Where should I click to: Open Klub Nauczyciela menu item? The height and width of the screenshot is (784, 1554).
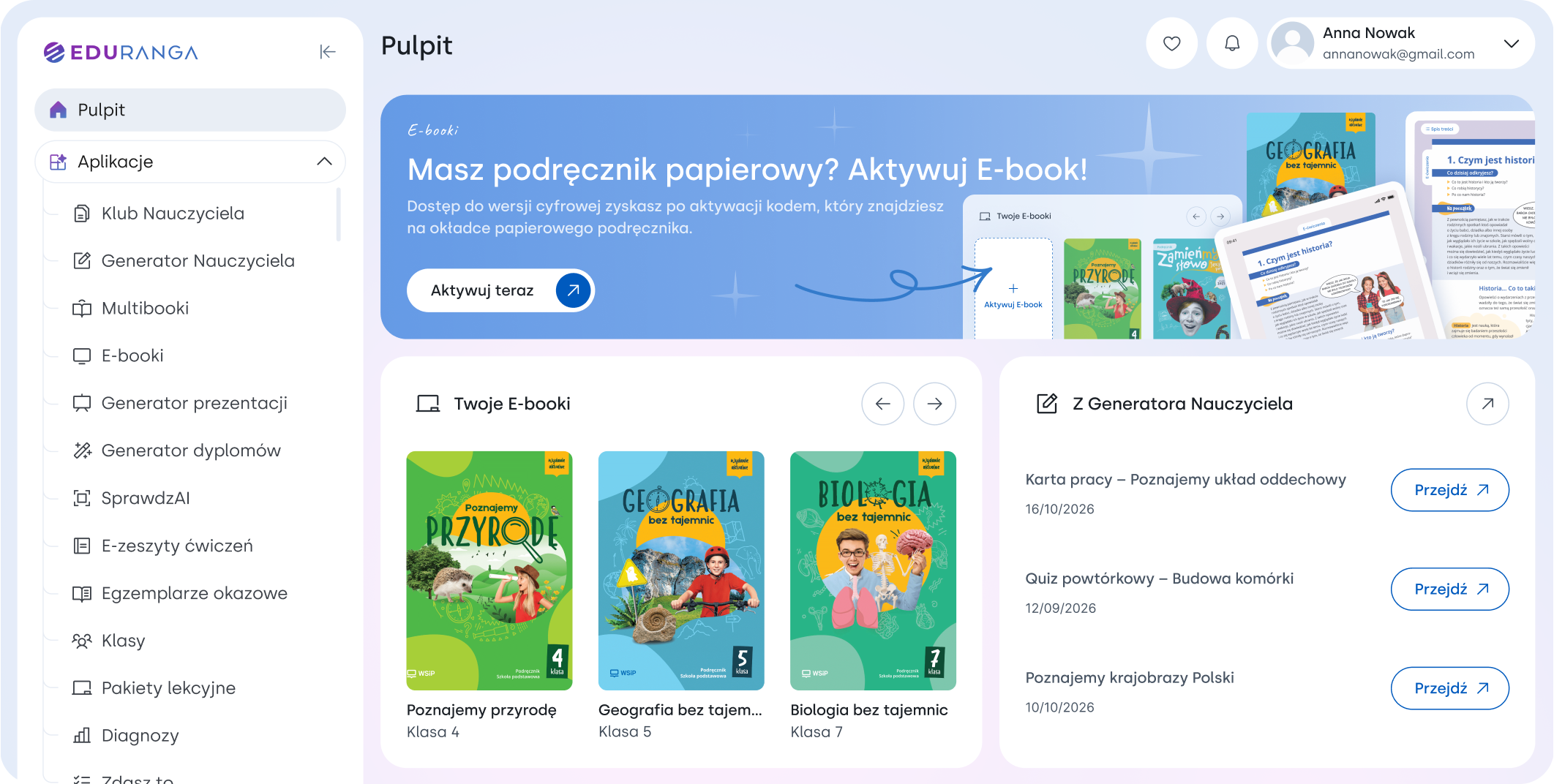pyautogui.click(x=173, y=214)
